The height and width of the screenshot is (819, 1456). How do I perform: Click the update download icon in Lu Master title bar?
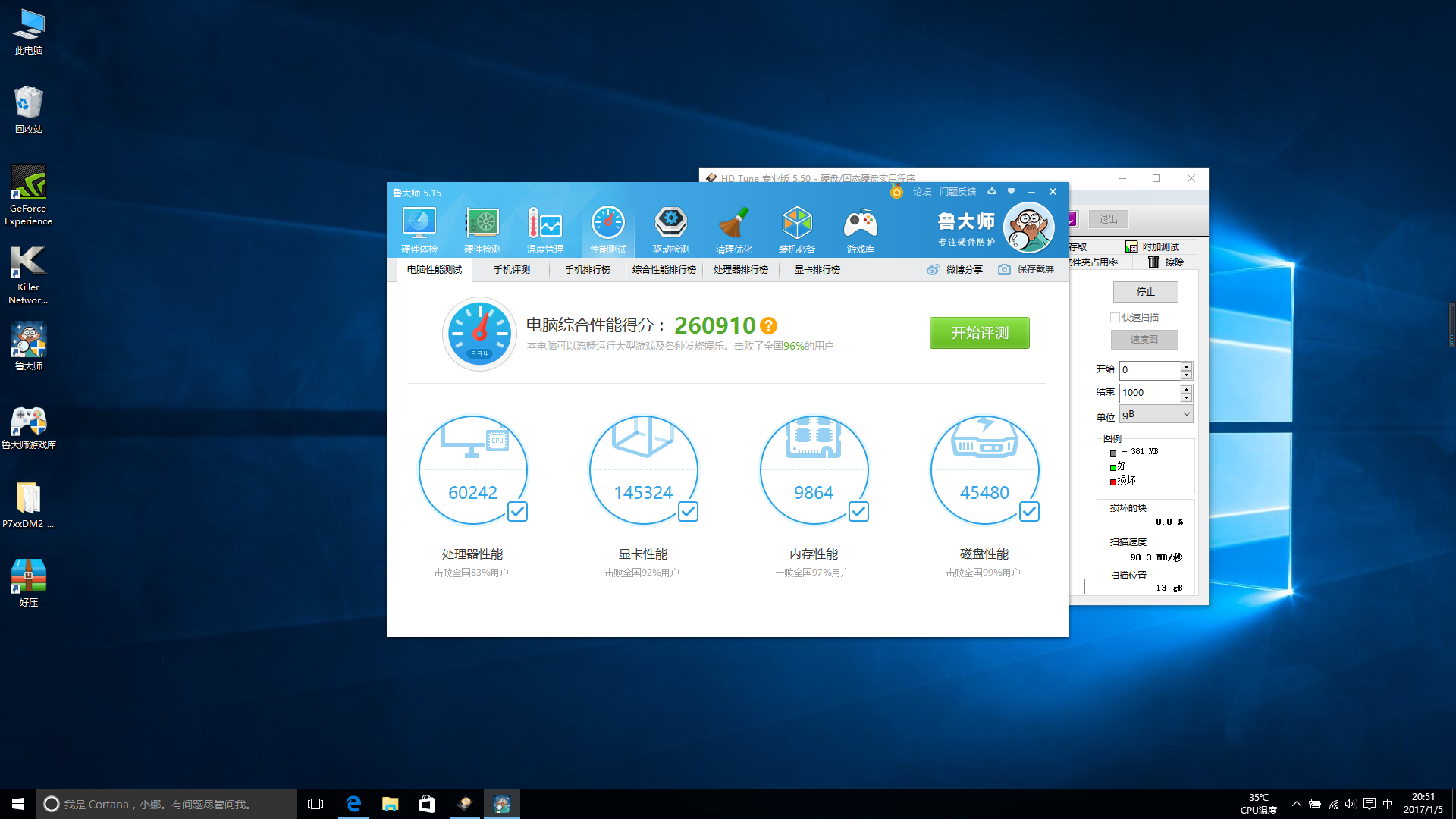[991, 191]
